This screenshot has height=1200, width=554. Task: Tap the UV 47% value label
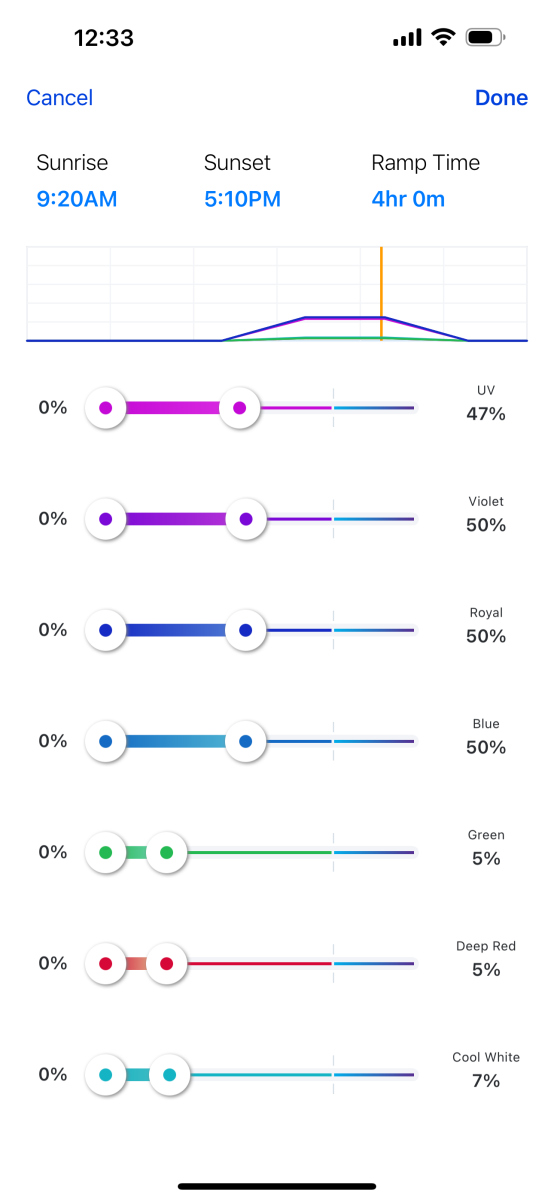click(x=486, y=413)
